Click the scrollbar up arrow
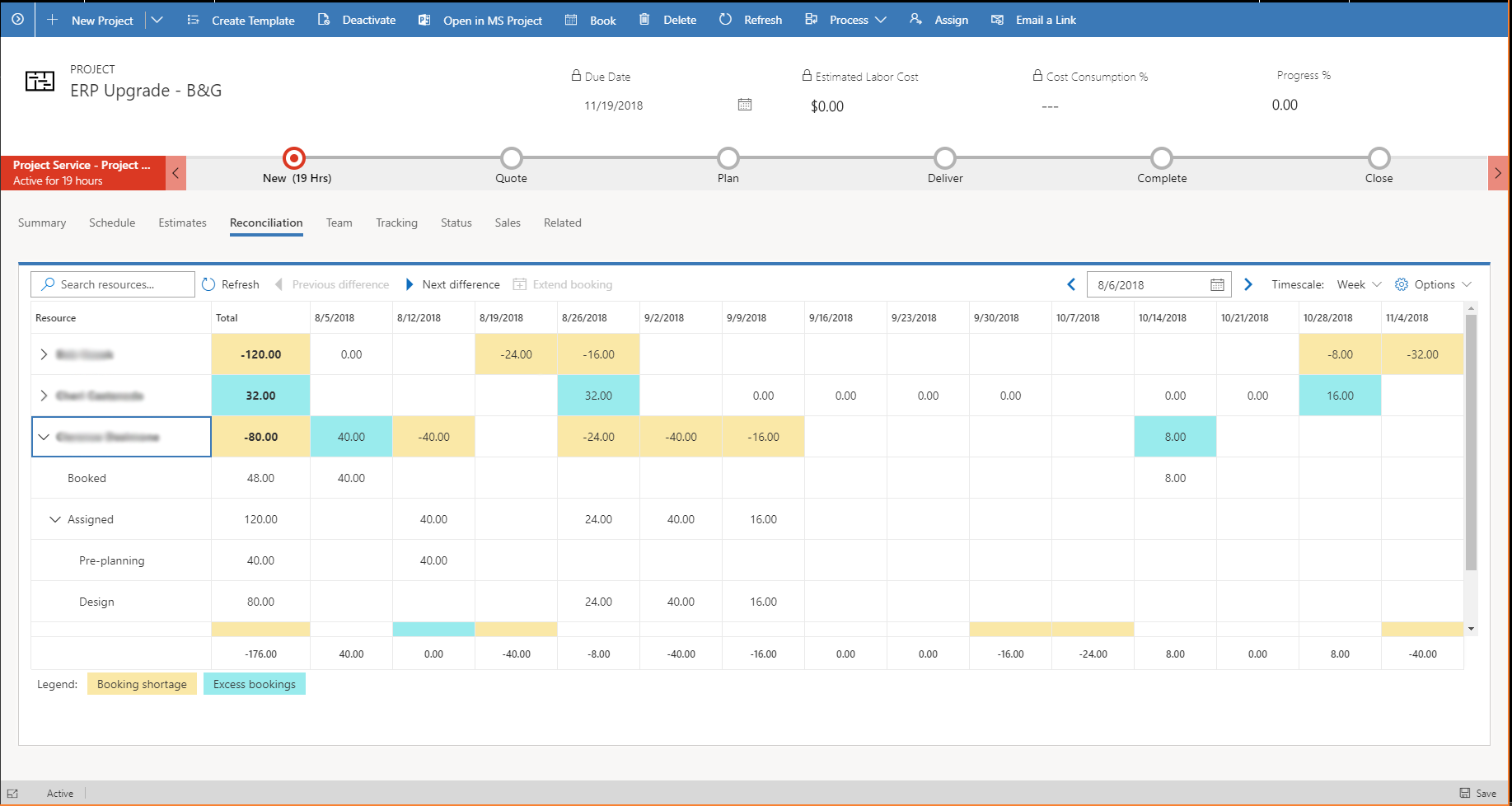 point(1471,307)
